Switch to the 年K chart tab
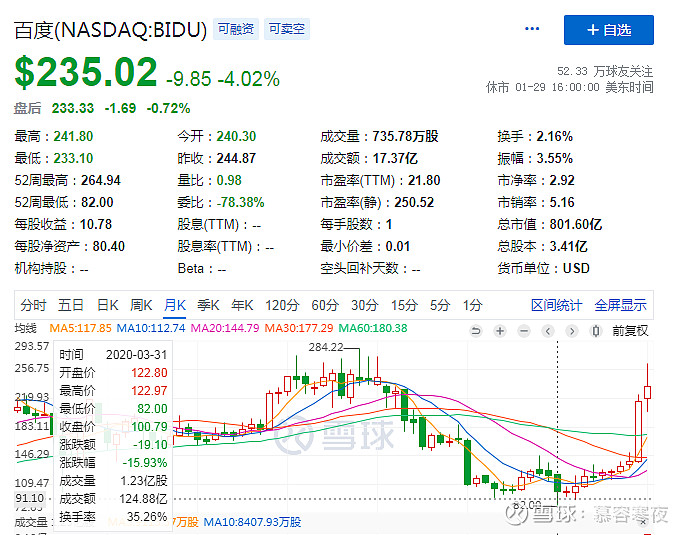 (x=242, y=305)
